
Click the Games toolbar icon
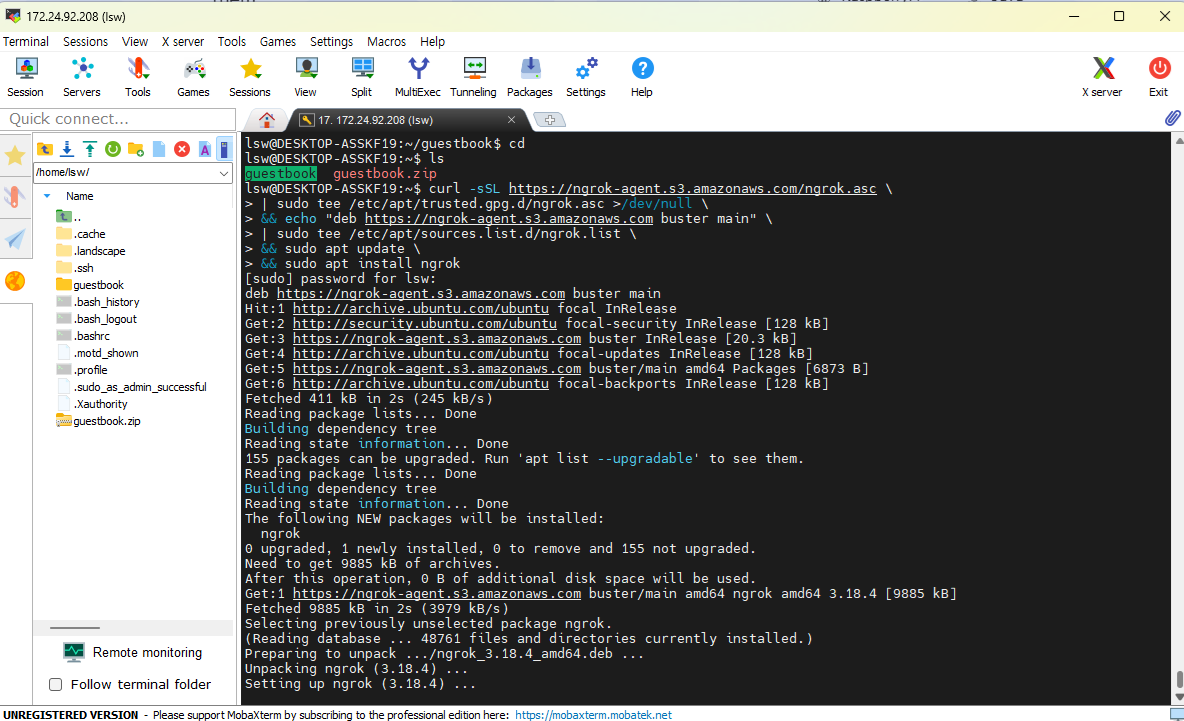point(193,78)
